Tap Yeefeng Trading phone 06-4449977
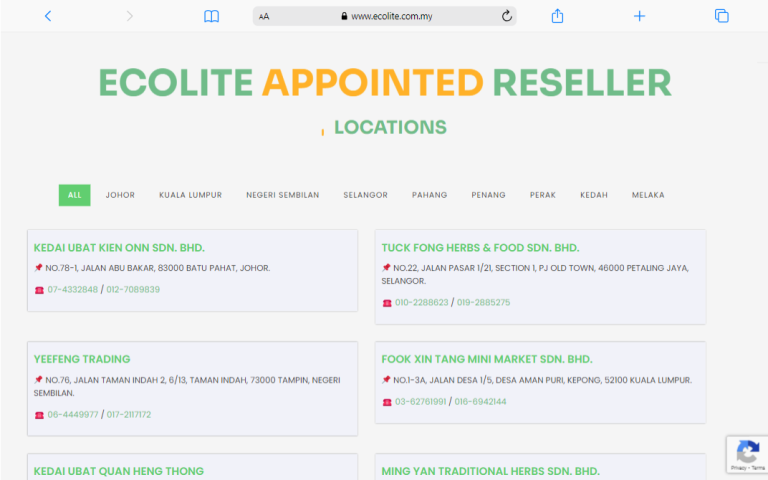Image resolution: width=768 pixels, height=480 pixels. click(x=72, y=414)
